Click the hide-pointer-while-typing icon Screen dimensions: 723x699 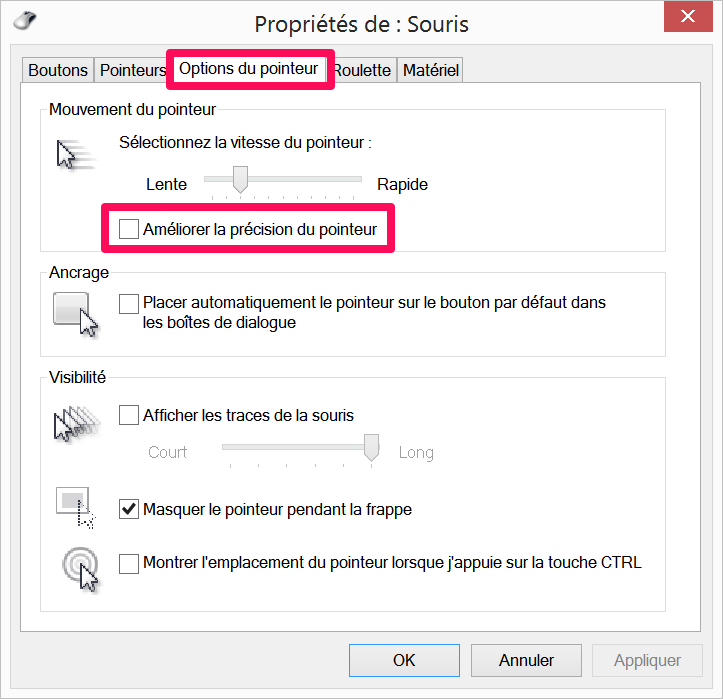(x=75, y=508)
